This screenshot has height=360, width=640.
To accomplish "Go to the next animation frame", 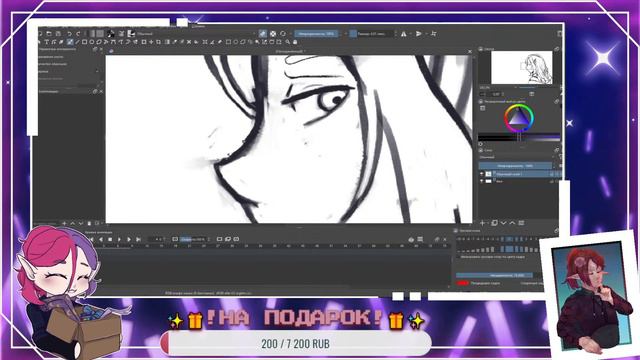I will click(129, 239).
